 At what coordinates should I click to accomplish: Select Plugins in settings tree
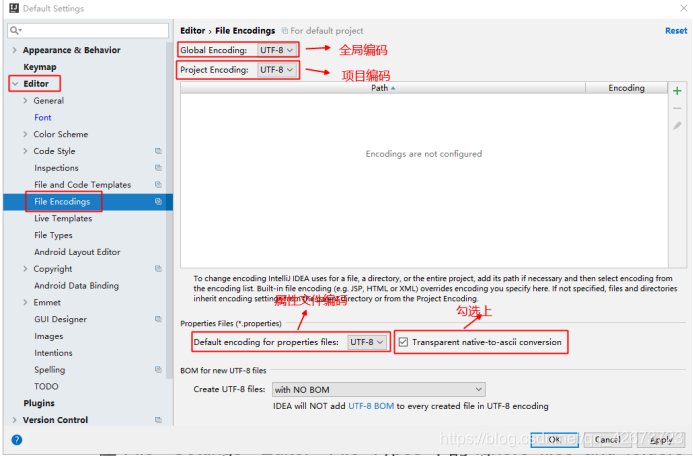click(39, 403)
